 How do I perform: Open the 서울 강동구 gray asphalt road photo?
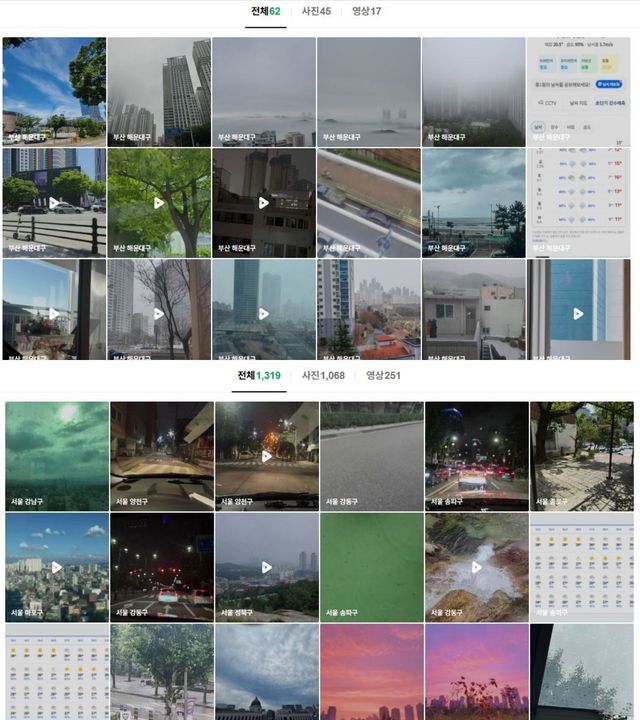(x=371, y=456)
